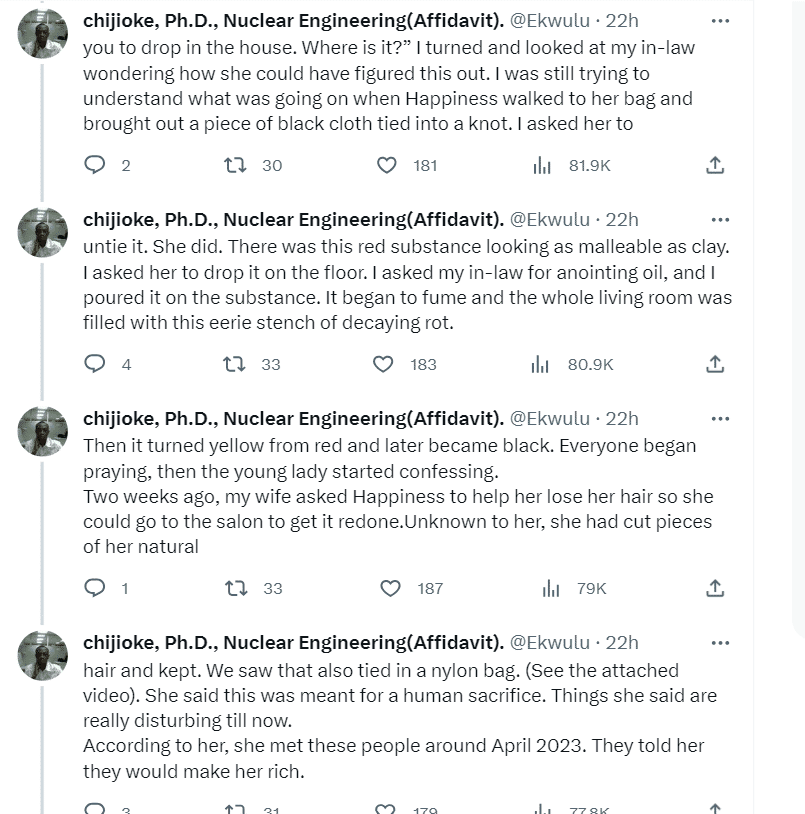805x814 pixels.
Task: Reply to the anointing oil tweet
Action: tap(95, 364)
